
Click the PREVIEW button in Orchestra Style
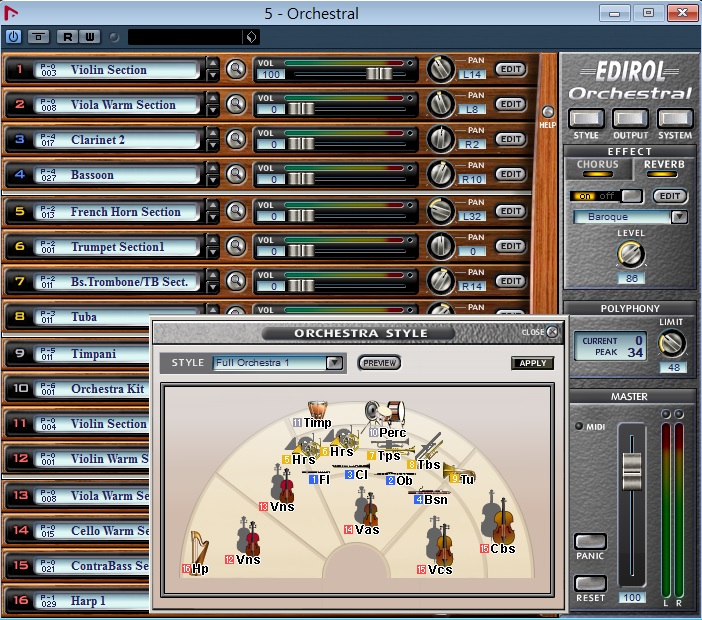point(379,363)
